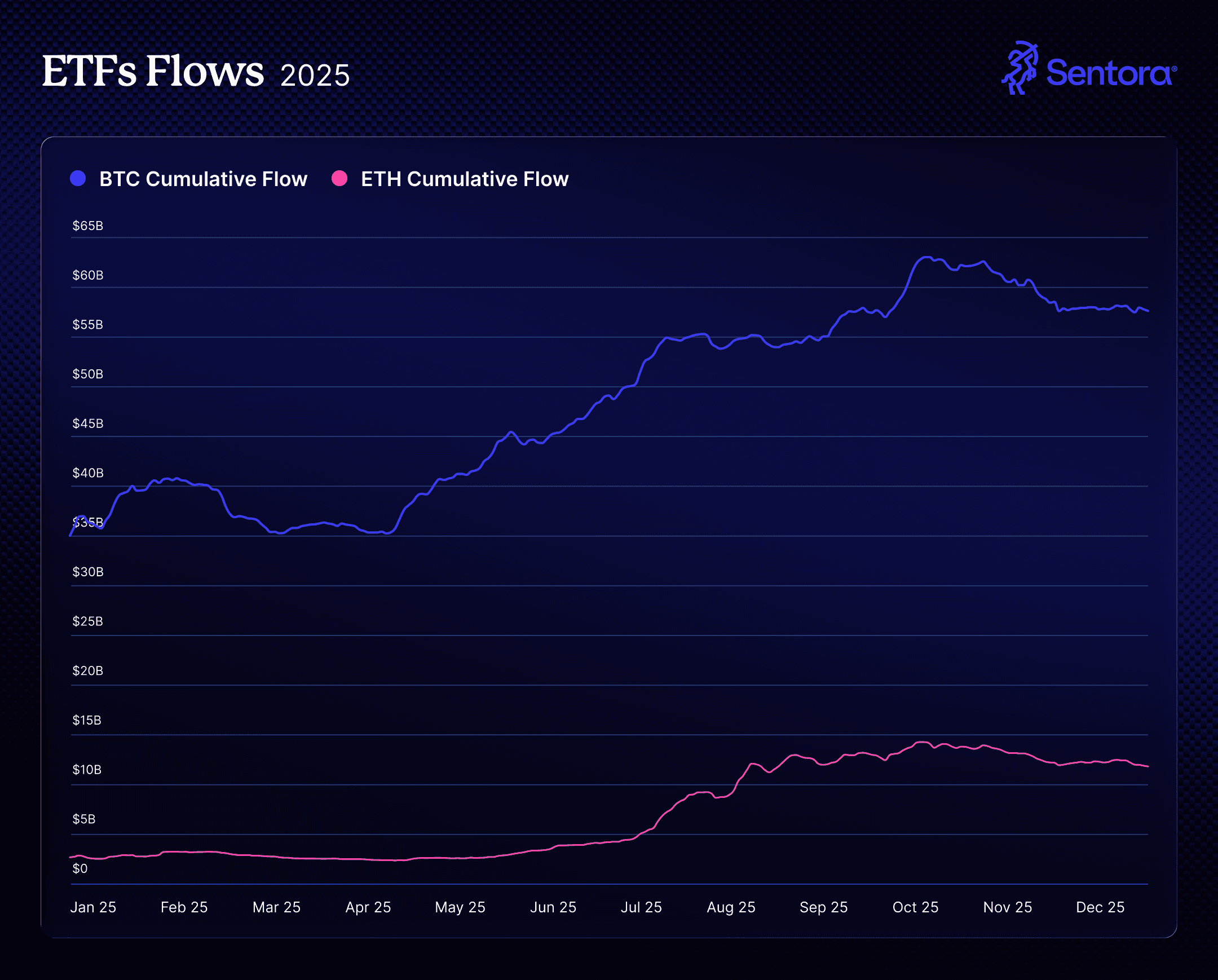Select the $35B y-axis label
Screen dimensions: 1218x980
[x=87, y=523]
